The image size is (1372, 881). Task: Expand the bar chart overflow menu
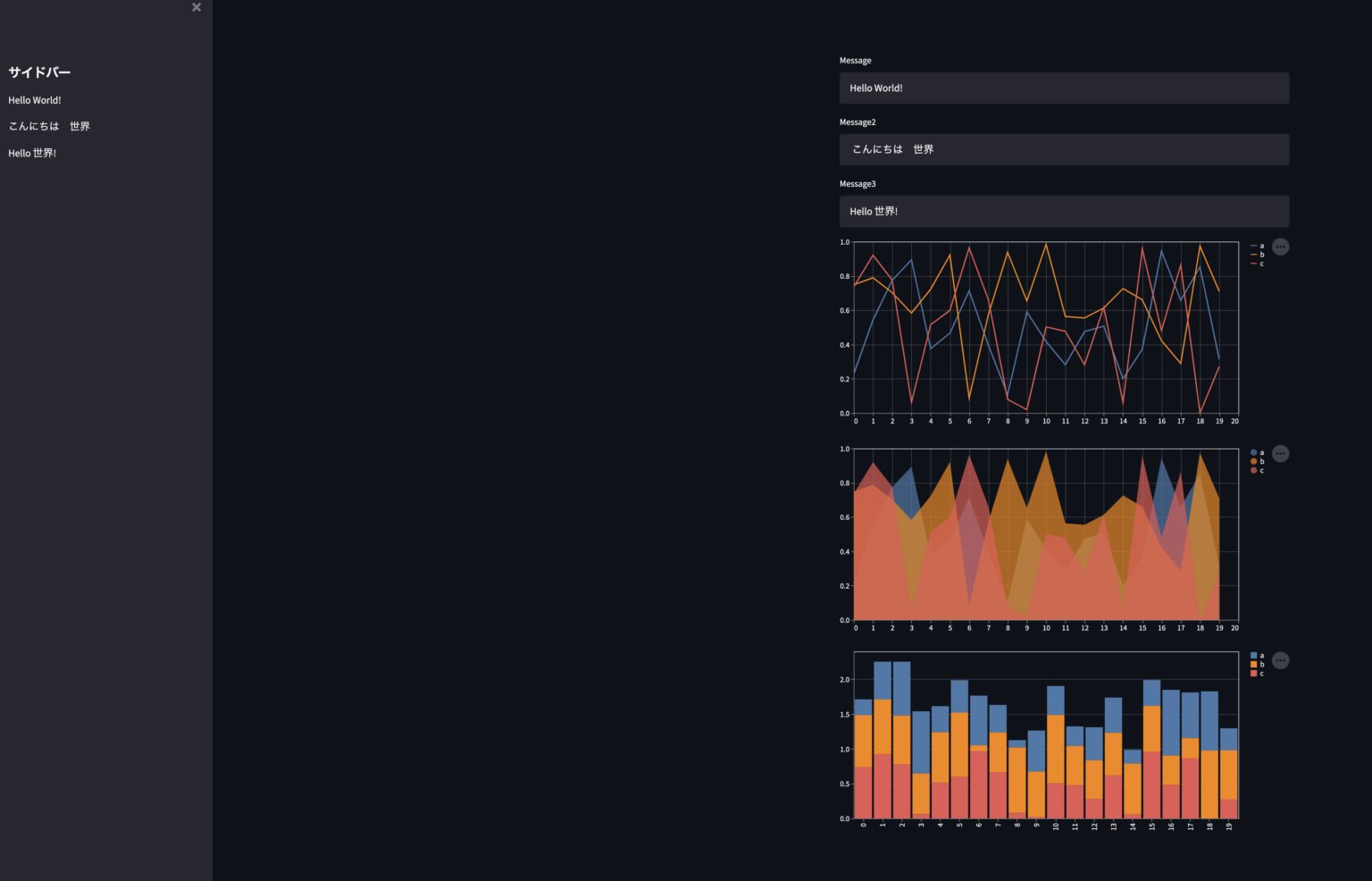coord(1280,660)
